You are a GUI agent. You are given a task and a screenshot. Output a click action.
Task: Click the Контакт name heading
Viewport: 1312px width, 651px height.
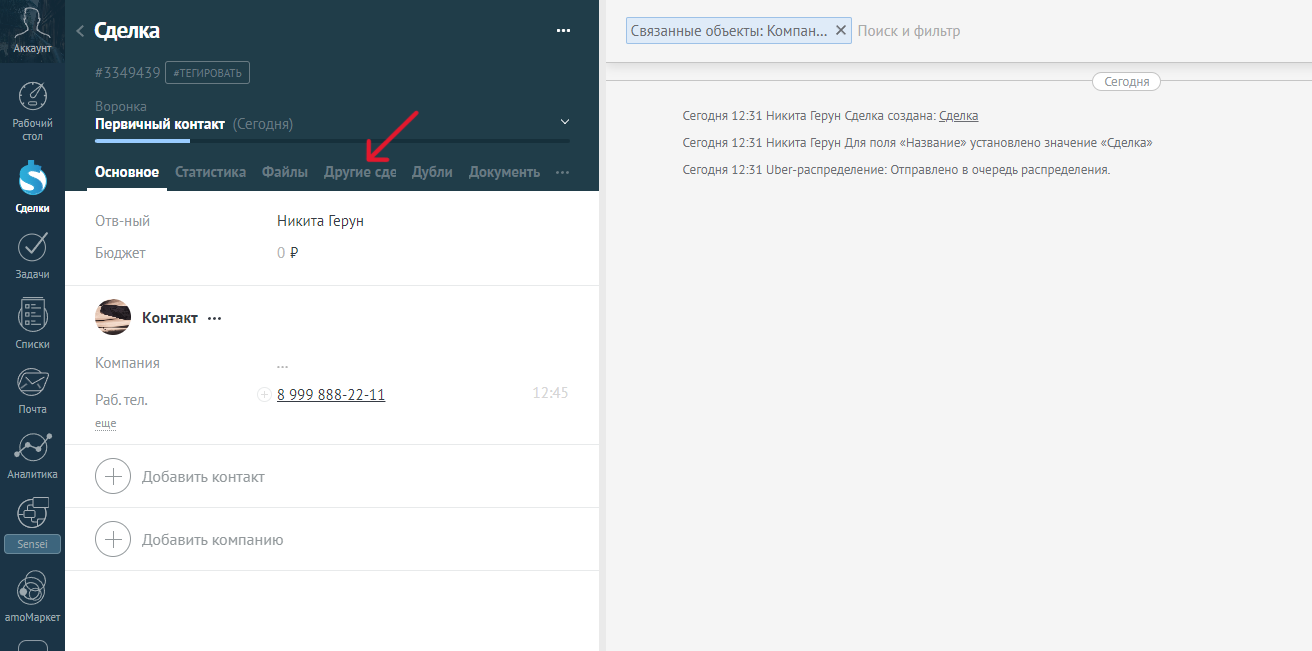coord(170,318)
